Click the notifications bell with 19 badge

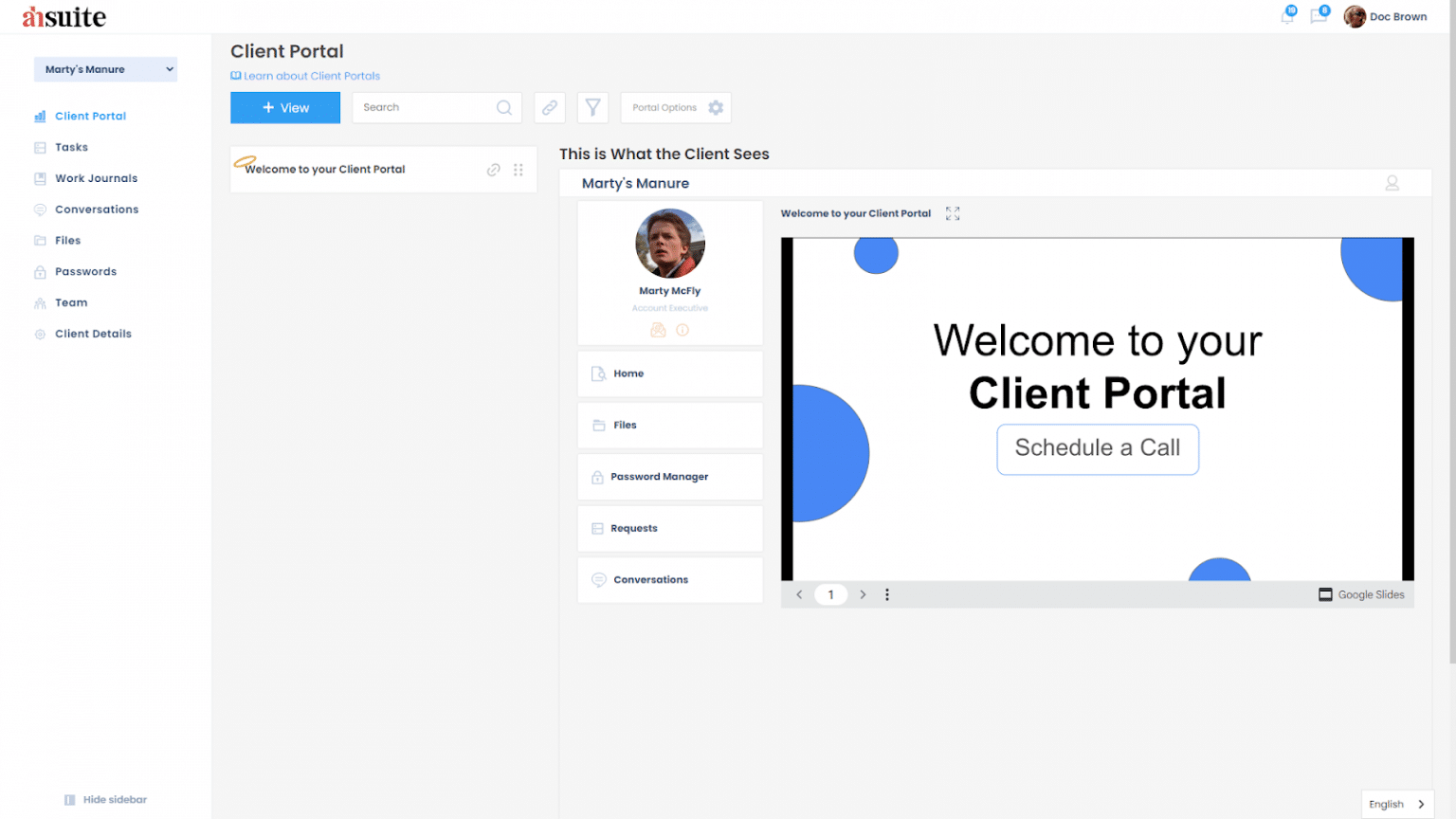pos(1287,16)
